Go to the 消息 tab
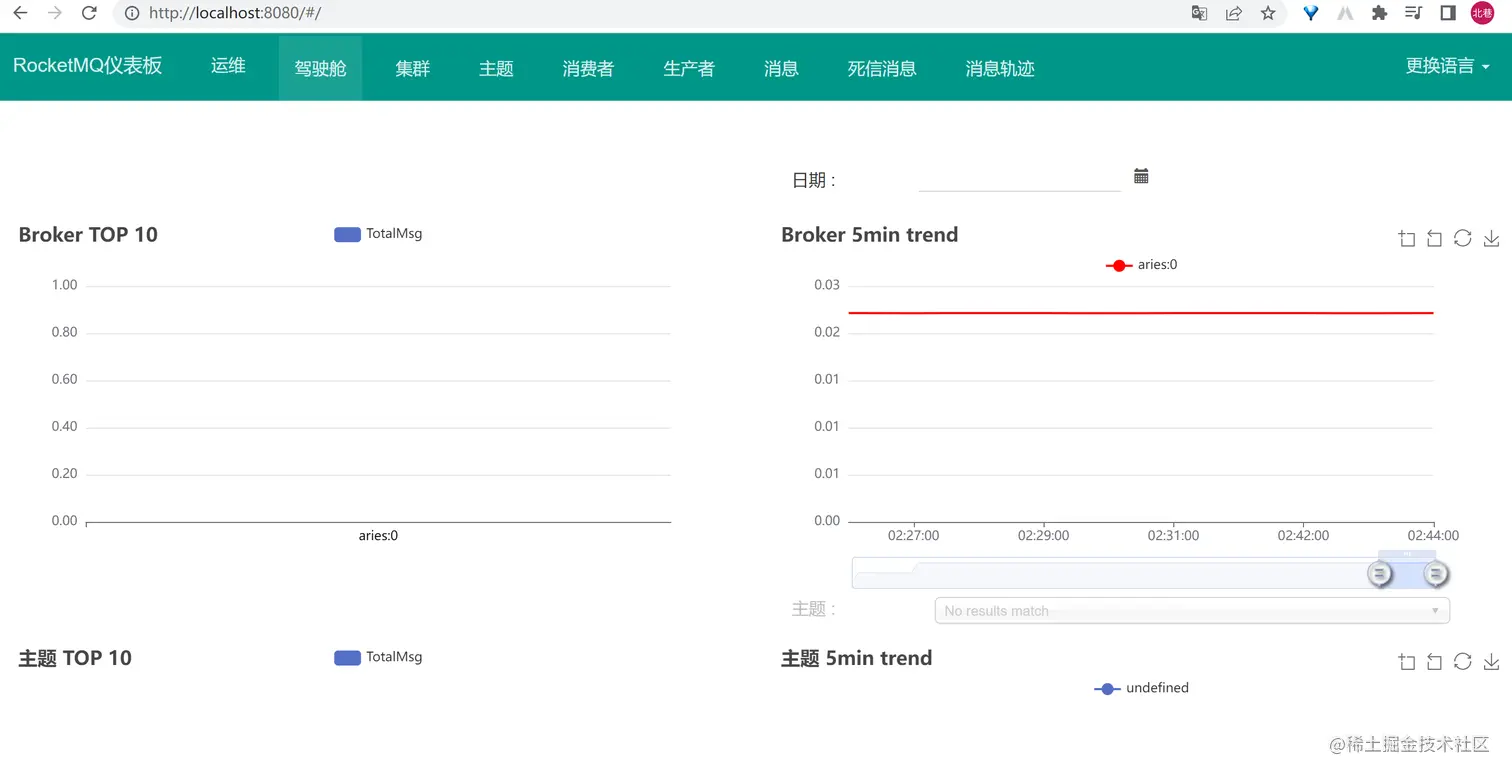 [x=781, y=68]
